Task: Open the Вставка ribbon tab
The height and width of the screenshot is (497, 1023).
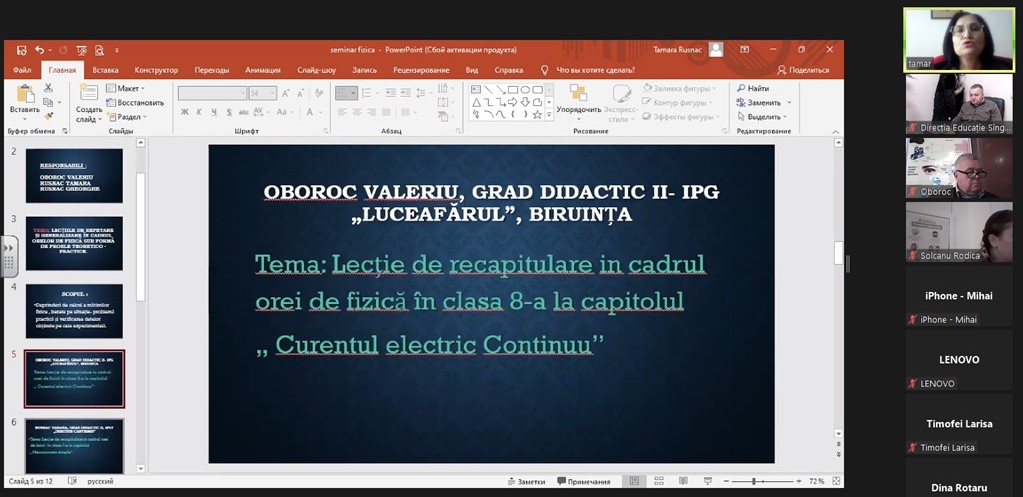Action: pyautogui.click(x=105, y=70)
